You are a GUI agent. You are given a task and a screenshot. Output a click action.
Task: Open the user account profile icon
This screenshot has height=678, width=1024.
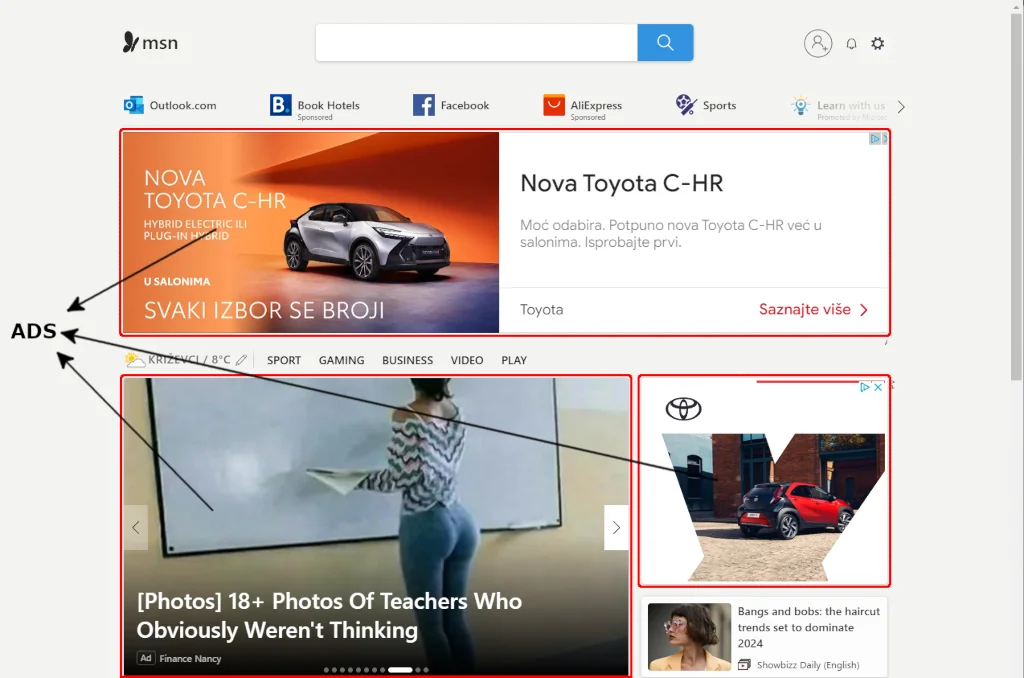tap(818, 43)
